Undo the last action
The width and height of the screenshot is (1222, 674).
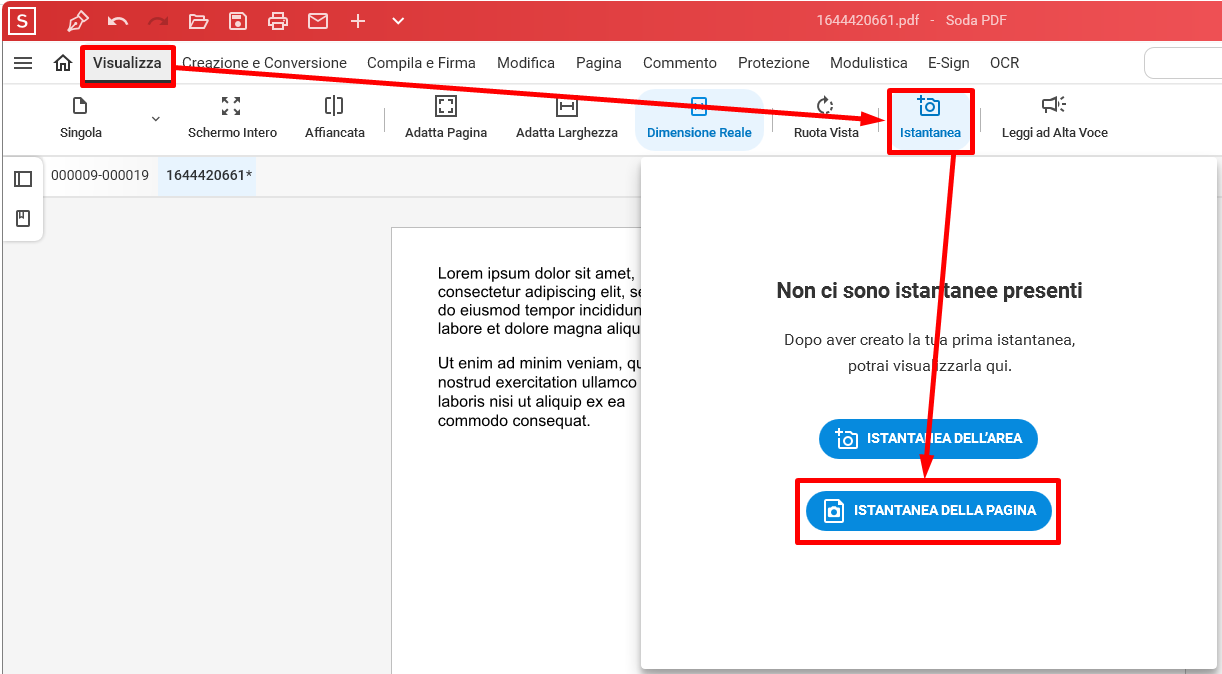tap(118, 21)
